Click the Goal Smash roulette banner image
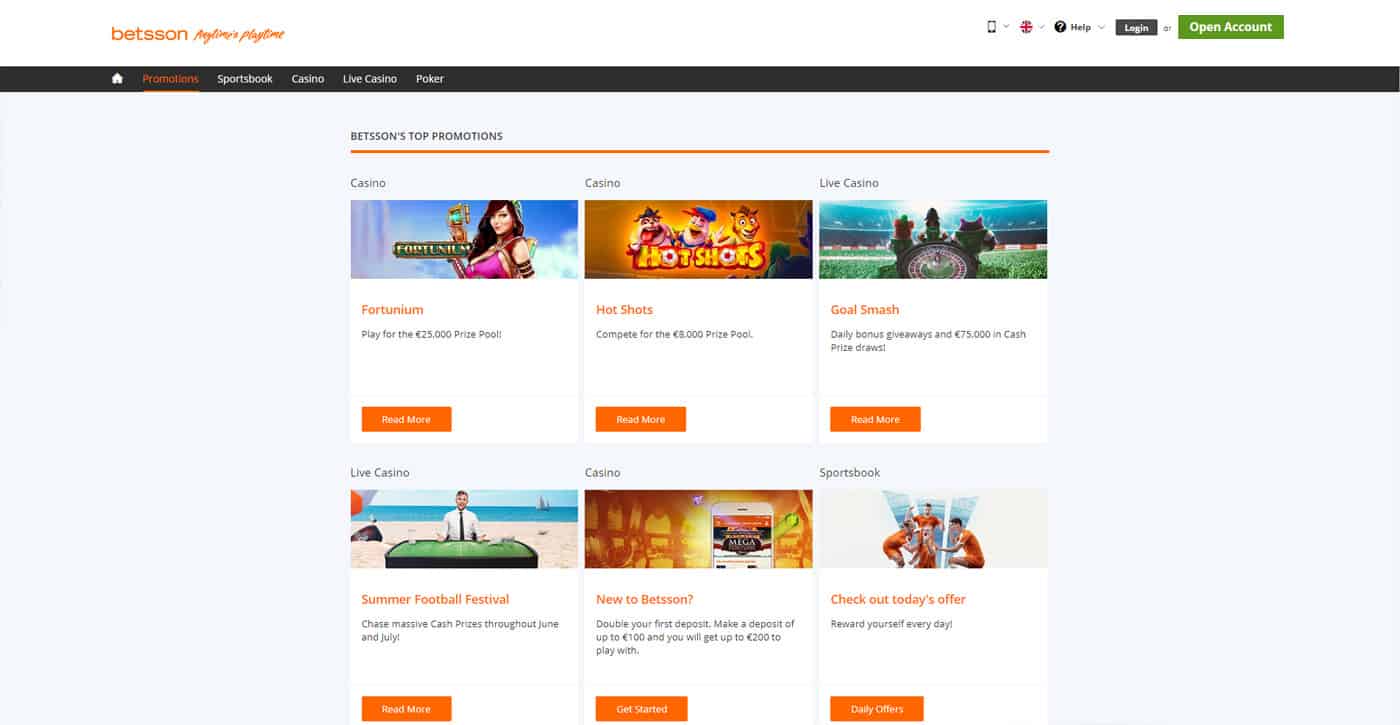 [x=933, y=239]
